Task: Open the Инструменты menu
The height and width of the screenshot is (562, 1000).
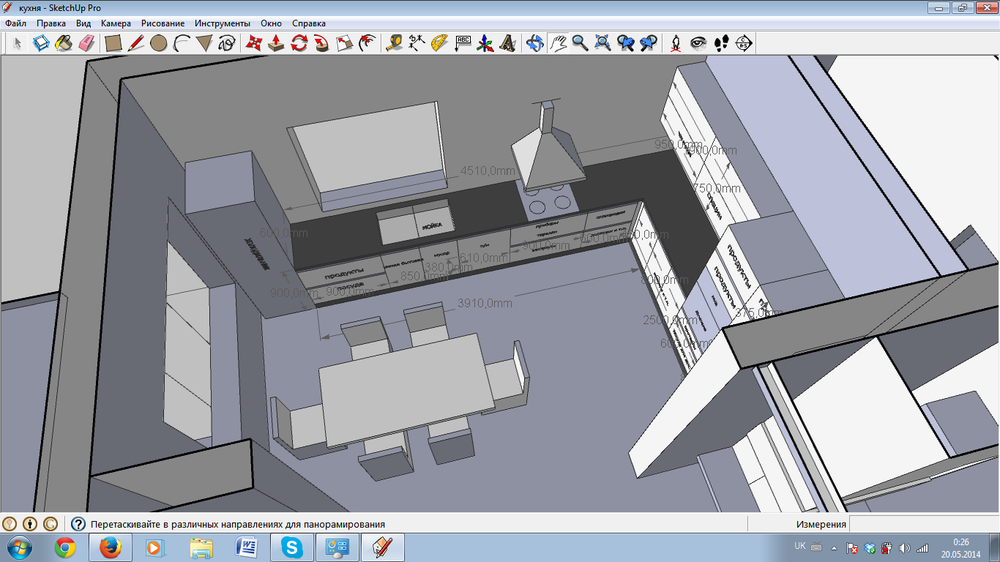Action: (x=223, y=22)
